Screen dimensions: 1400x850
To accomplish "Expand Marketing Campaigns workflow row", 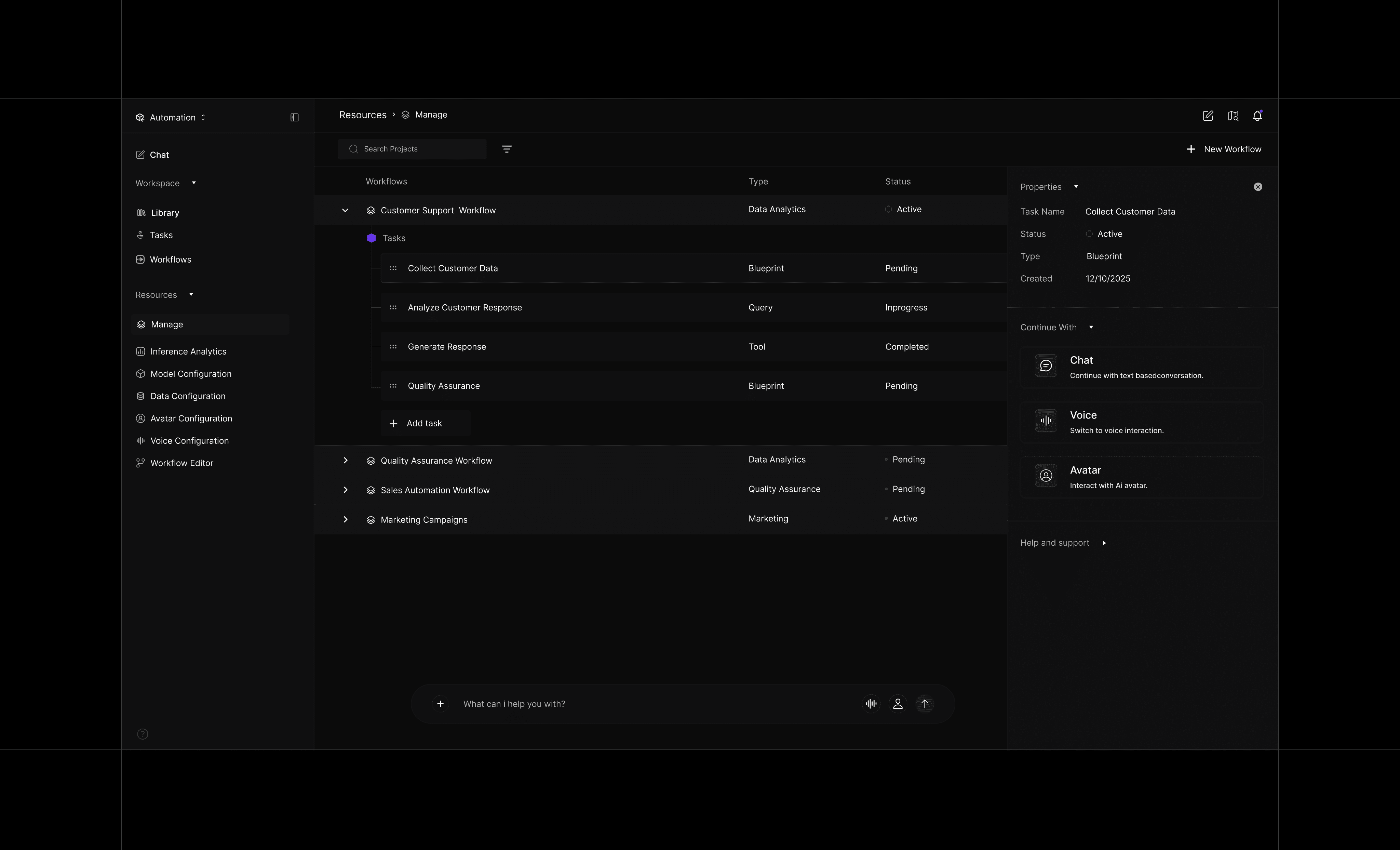I will 345,520.
